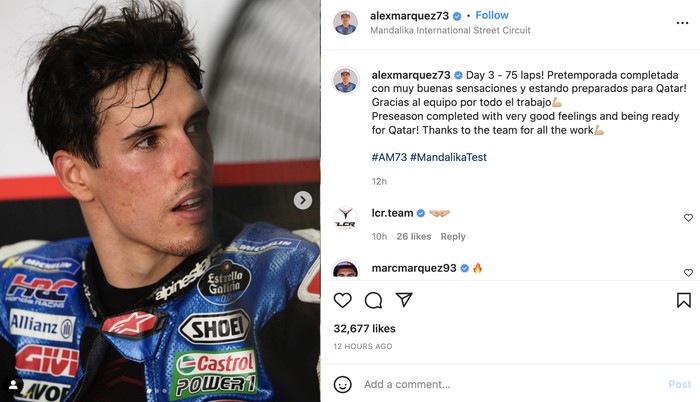Open lcr.team profile picture
Image resolution: width=700 pixels, height=402 pixels.
[345, 218]
